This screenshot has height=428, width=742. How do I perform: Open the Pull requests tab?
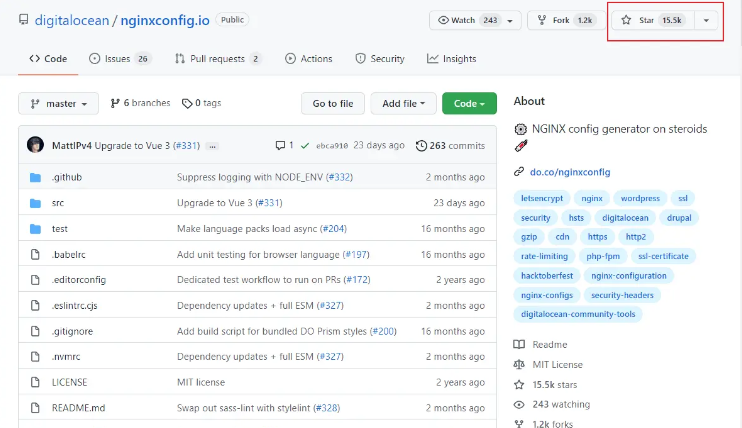click(218, 59)
